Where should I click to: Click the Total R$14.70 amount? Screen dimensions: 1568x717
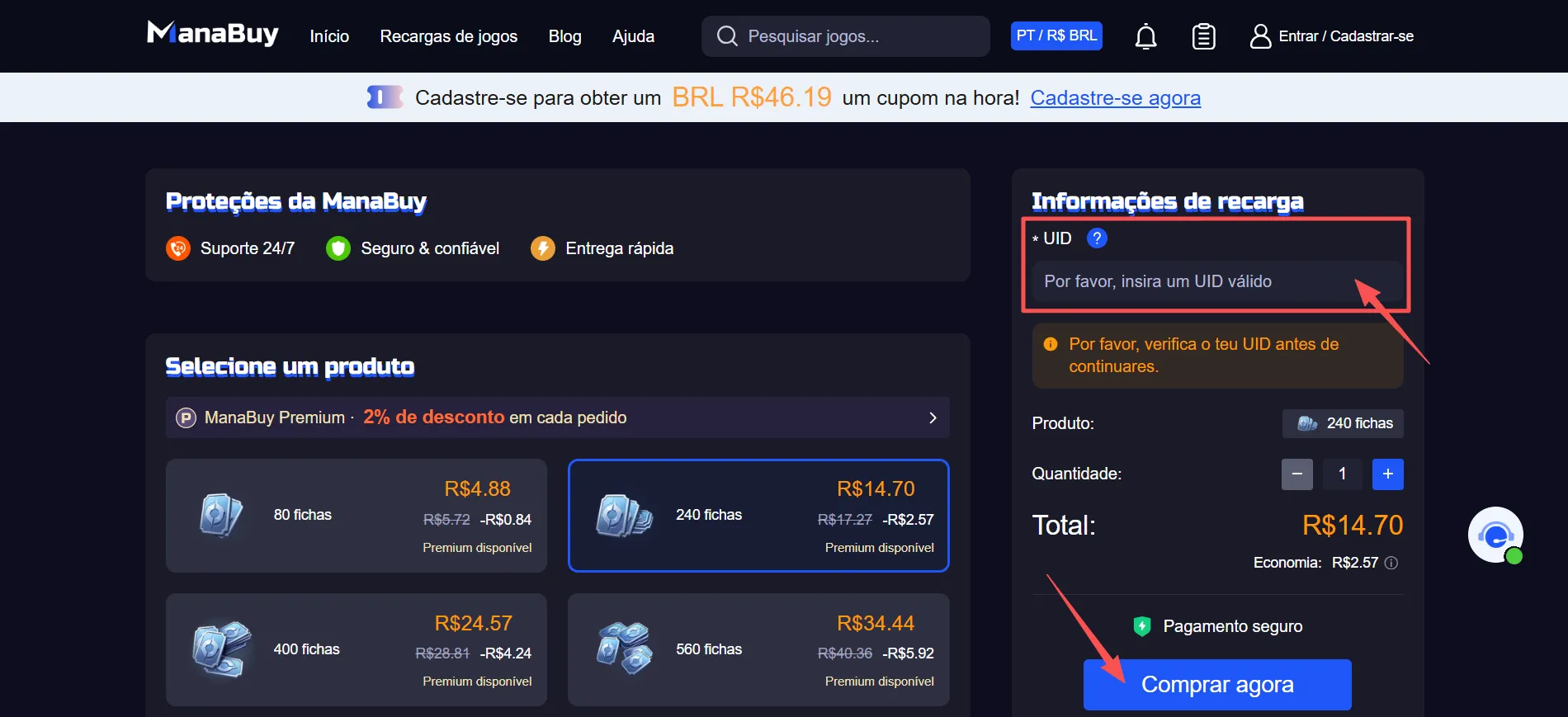pos(1353,525)
